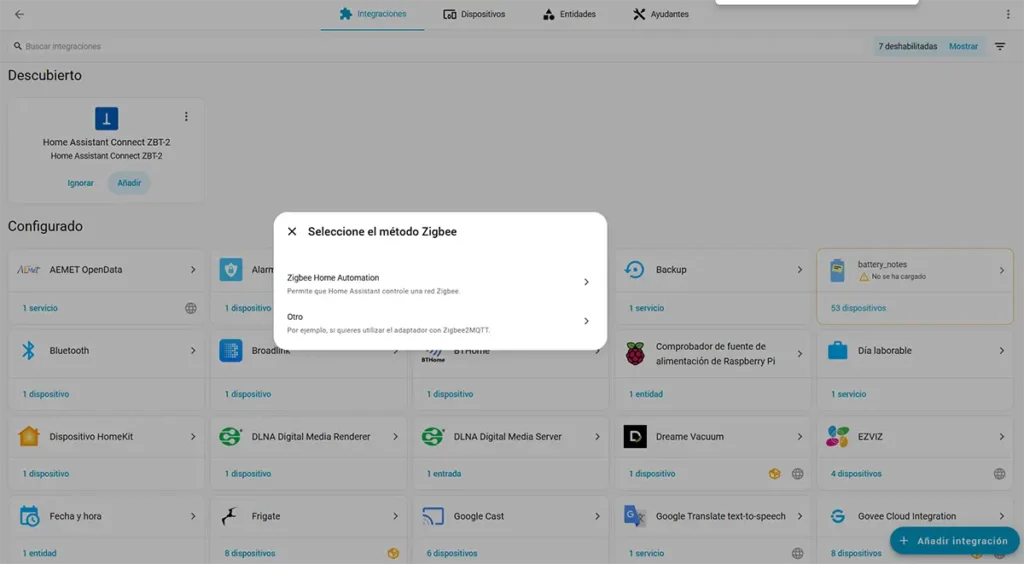This screenshot has width=1024, height=564.
Task: Click chevron beside Otro option
Action: [x=586, y=321]
